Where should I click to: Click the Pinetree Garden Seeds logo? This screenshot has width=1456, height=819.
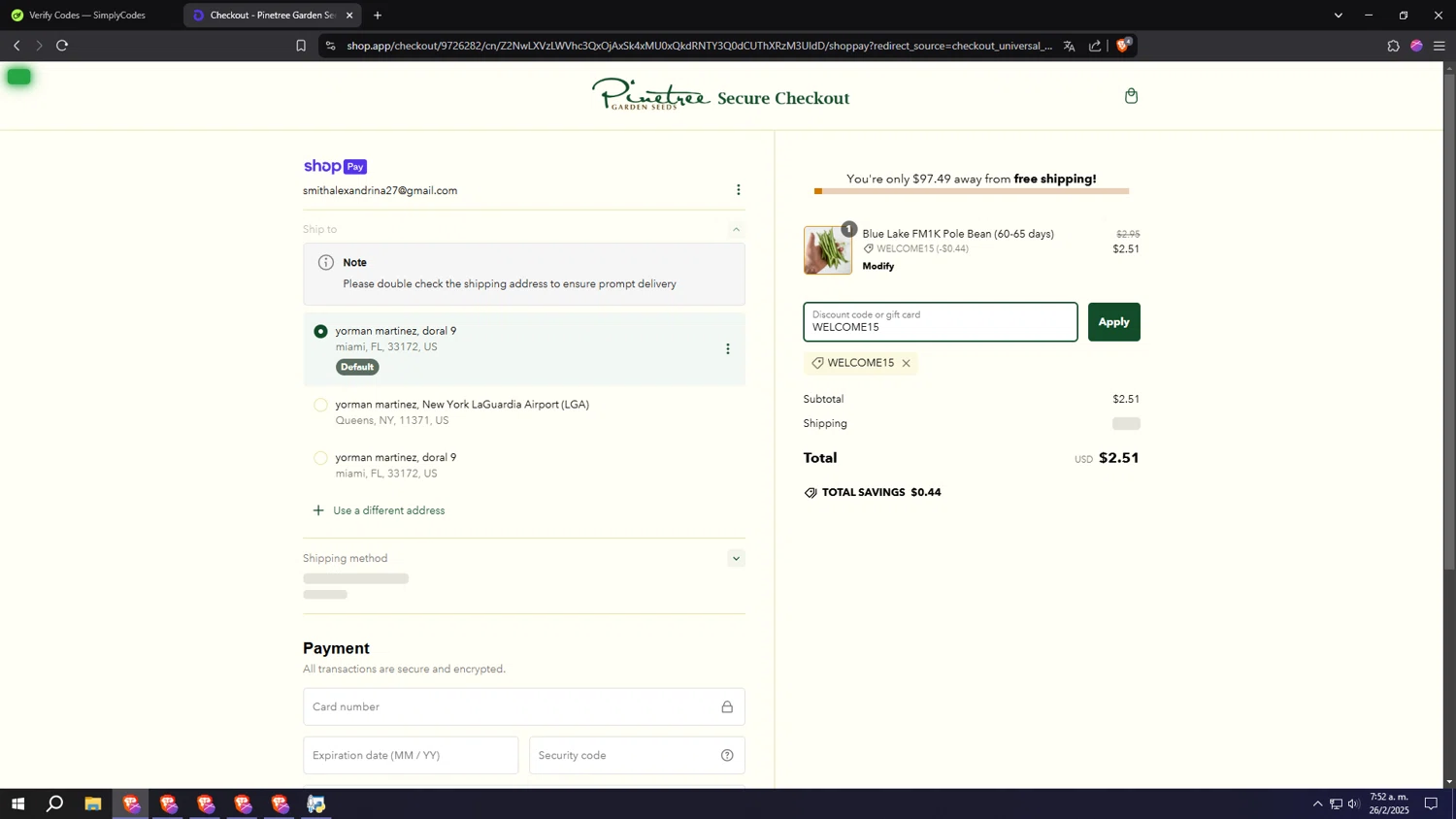click(x=650, y=95)
